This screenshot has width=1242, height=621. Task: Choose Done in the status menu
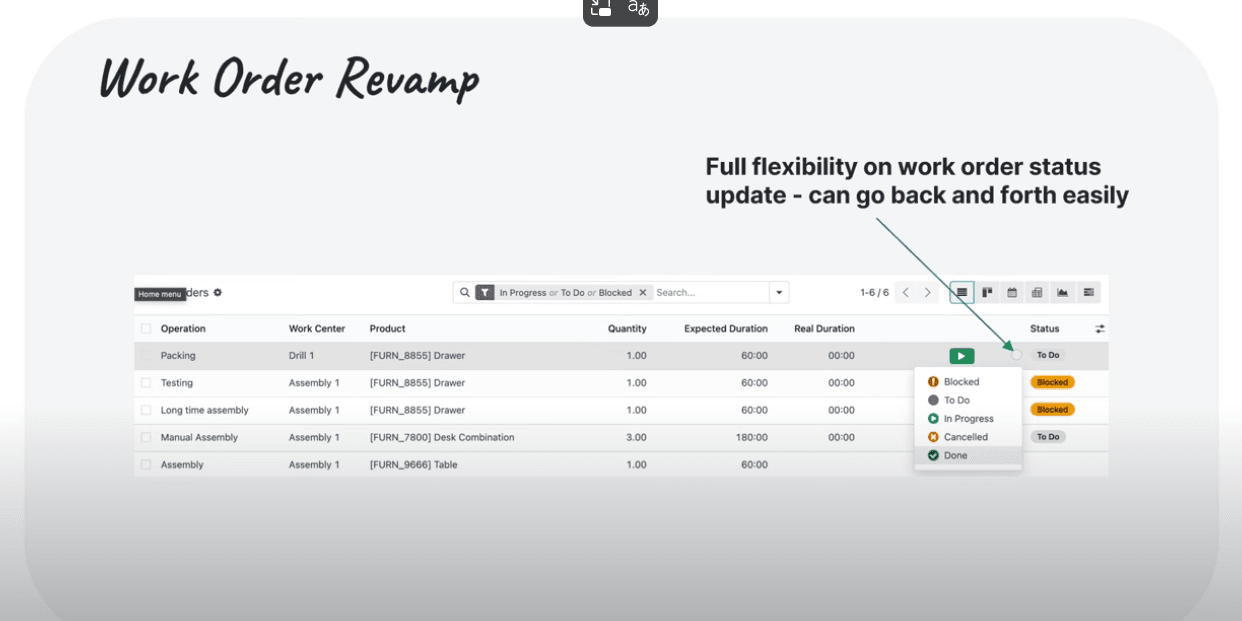(x=955, y=455)
